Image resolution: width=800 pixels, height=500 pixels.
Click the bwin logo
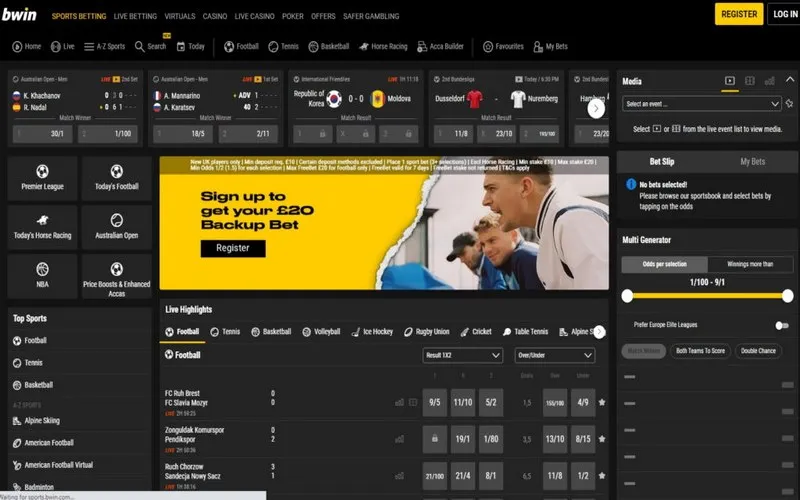click(19, 14)
